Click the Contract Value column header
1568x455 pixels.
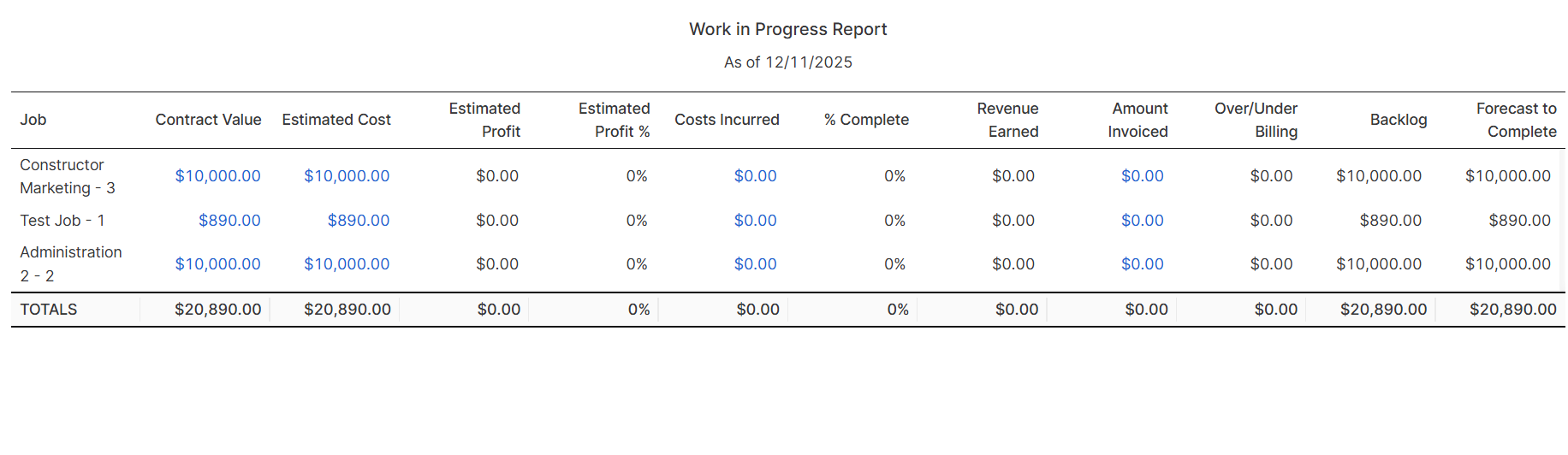[x=208, y=120]
